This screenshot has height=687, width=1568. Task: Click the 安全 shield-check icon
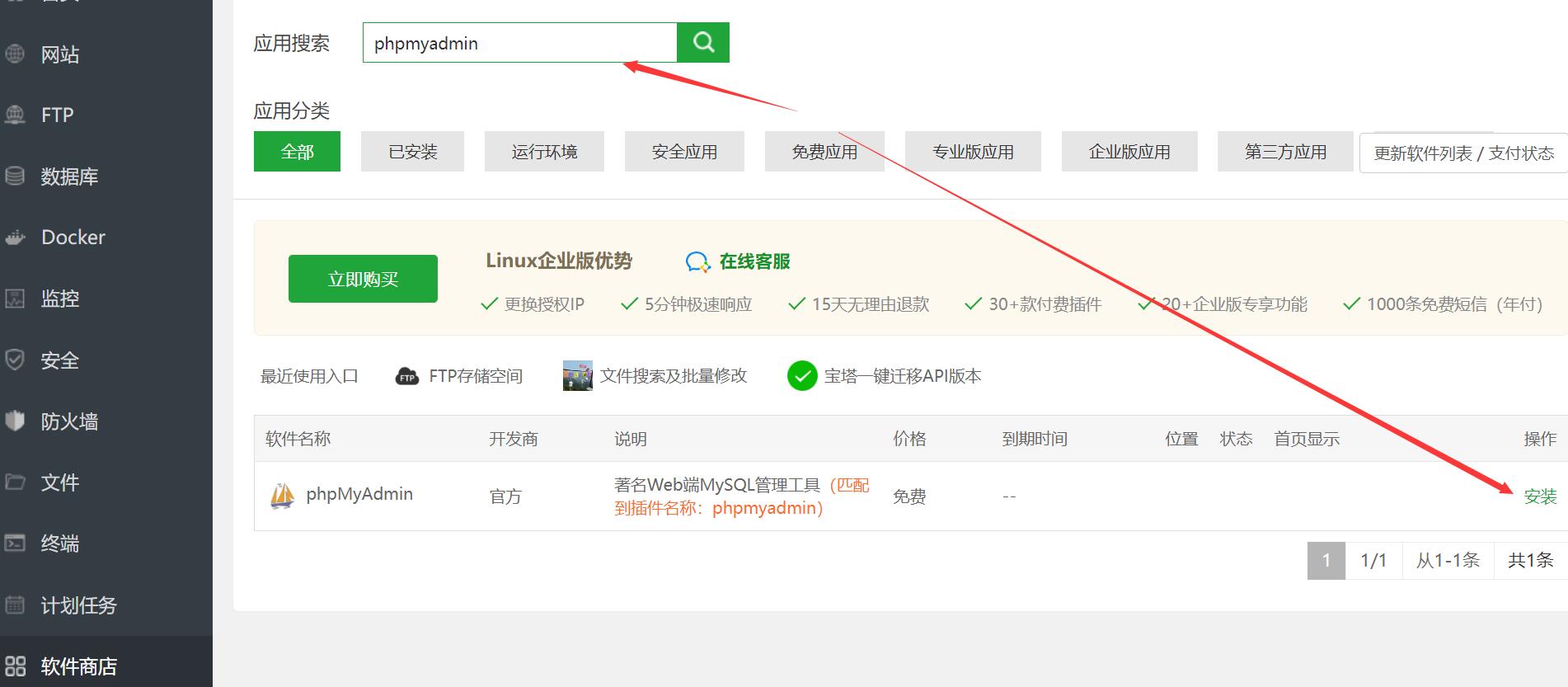coord(15,360)
